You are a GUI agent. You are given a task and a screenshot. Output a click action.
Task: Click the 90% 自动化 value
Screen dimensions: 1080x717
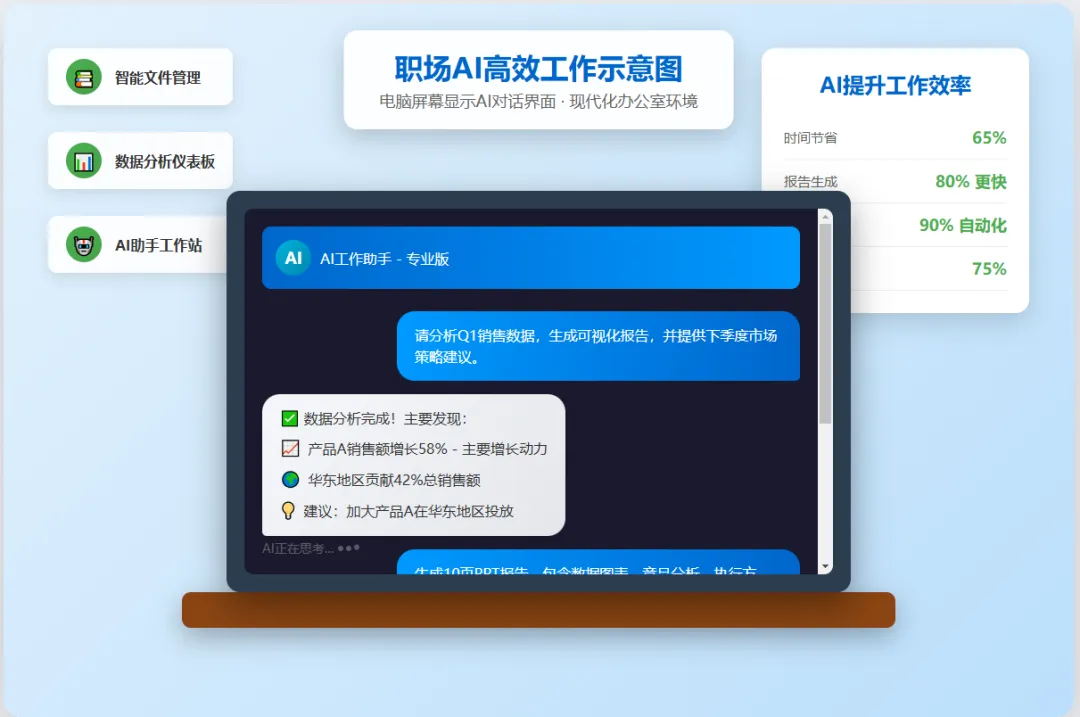[963, 225]
